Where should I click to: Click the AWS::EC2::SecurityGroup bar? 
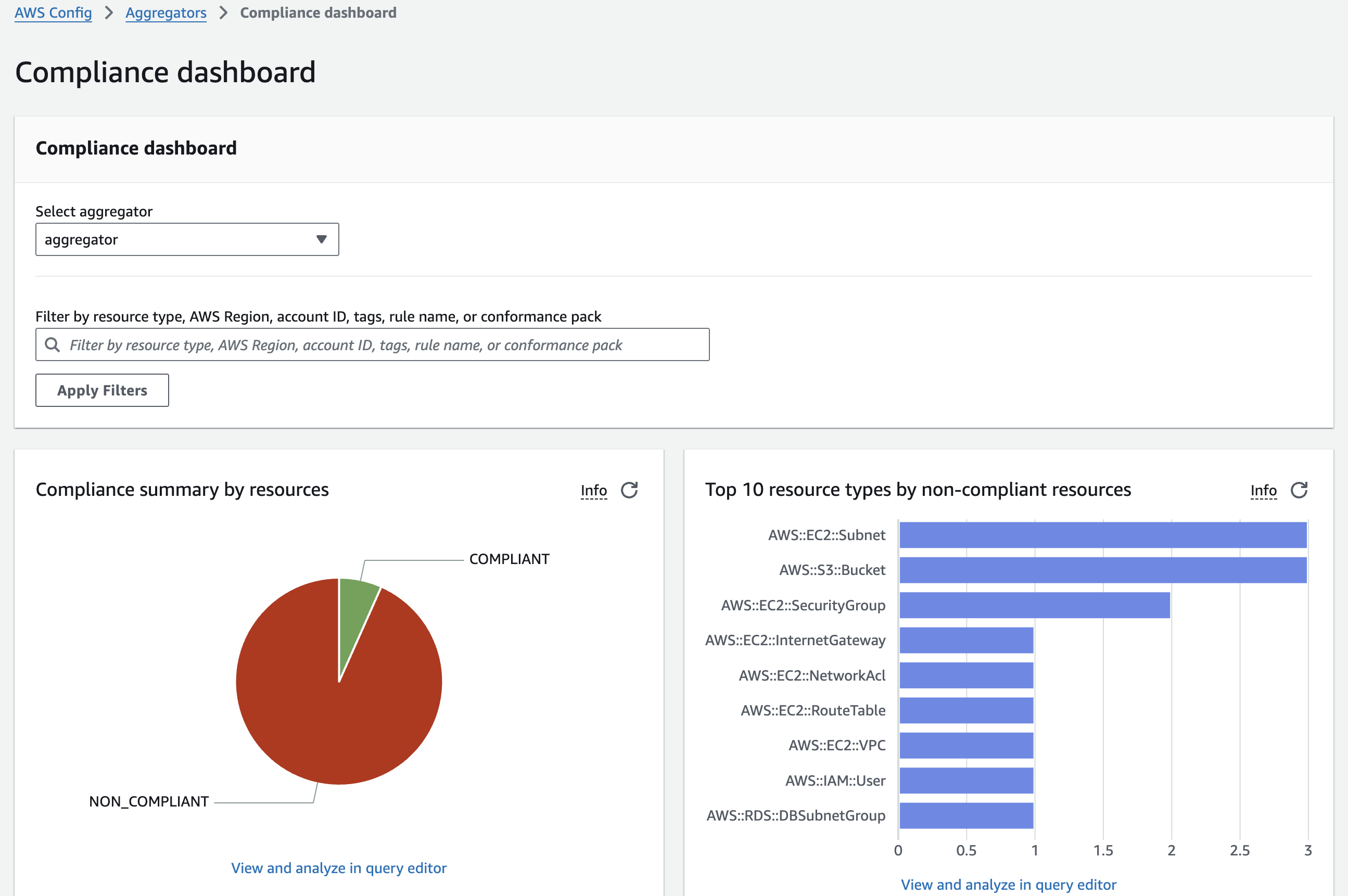(1035, 605)
